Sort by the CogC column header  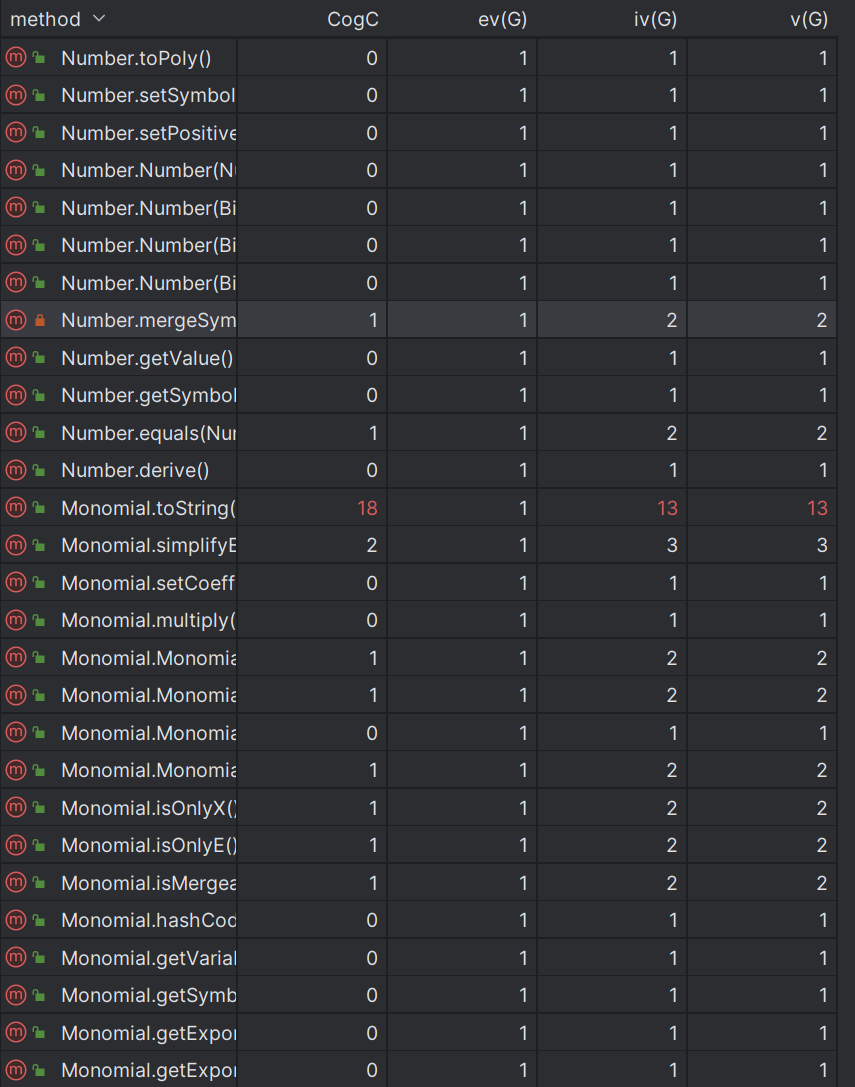click(352, 19)
